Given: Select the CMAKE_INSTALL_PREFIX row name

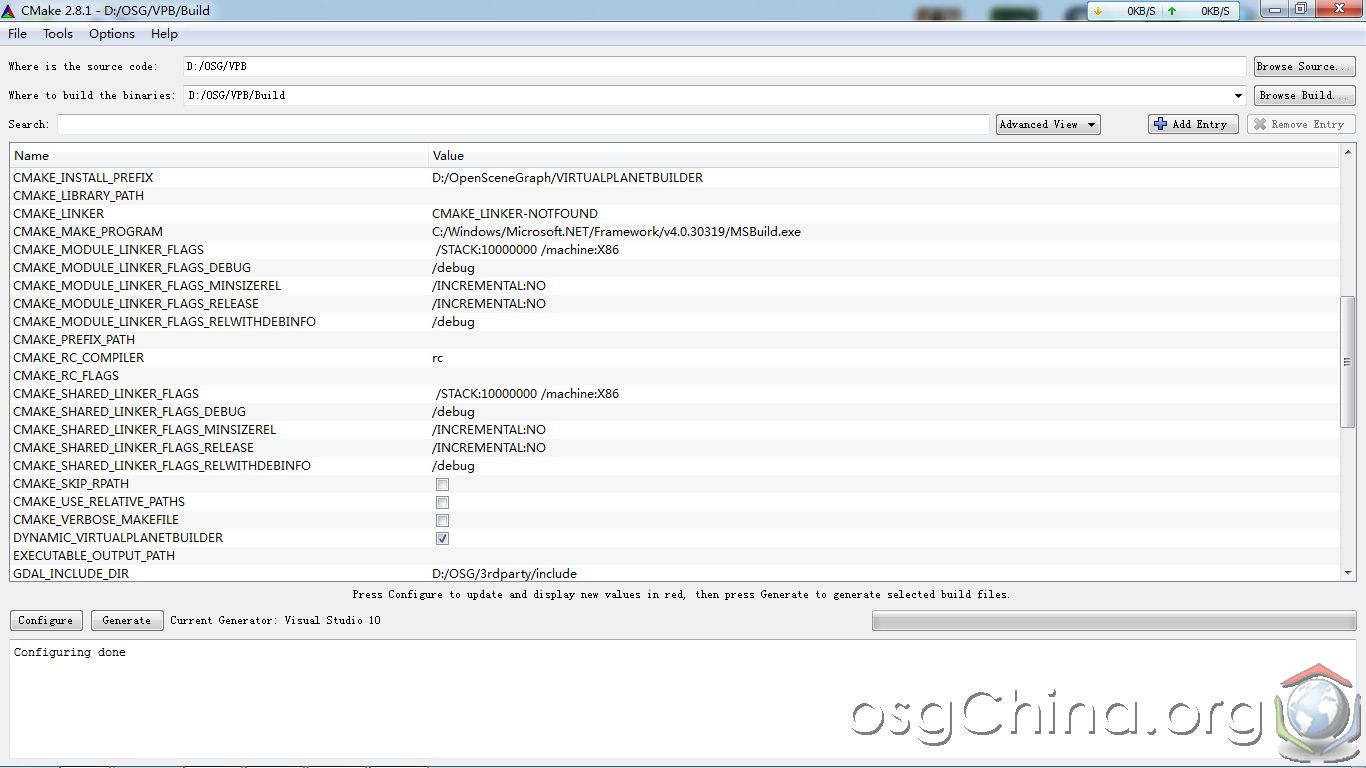Looking at the screenshot, I should 83,178.
